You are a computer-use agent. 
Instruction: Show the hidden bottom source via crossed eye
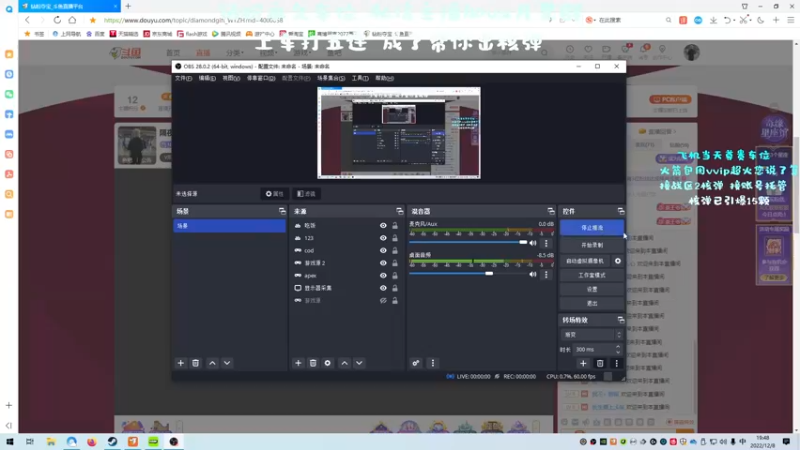[x=383, y=301]
